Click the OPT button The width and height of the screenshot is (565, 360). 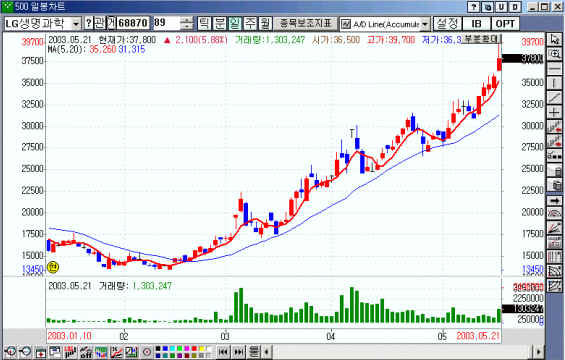505,23
